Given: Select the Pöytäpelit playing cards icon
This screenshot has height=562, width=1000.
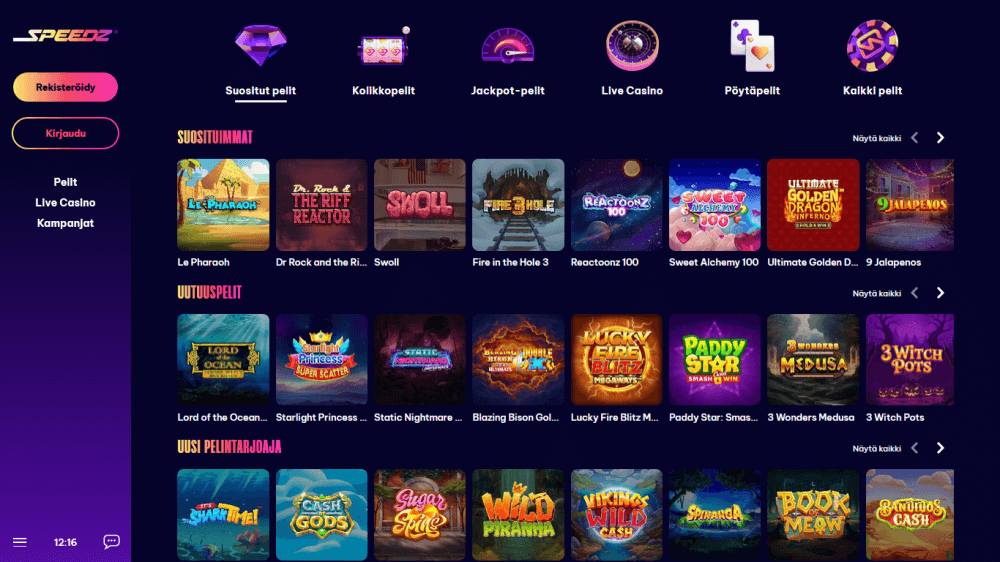Looking at the screenshot, I should (752, 45).
